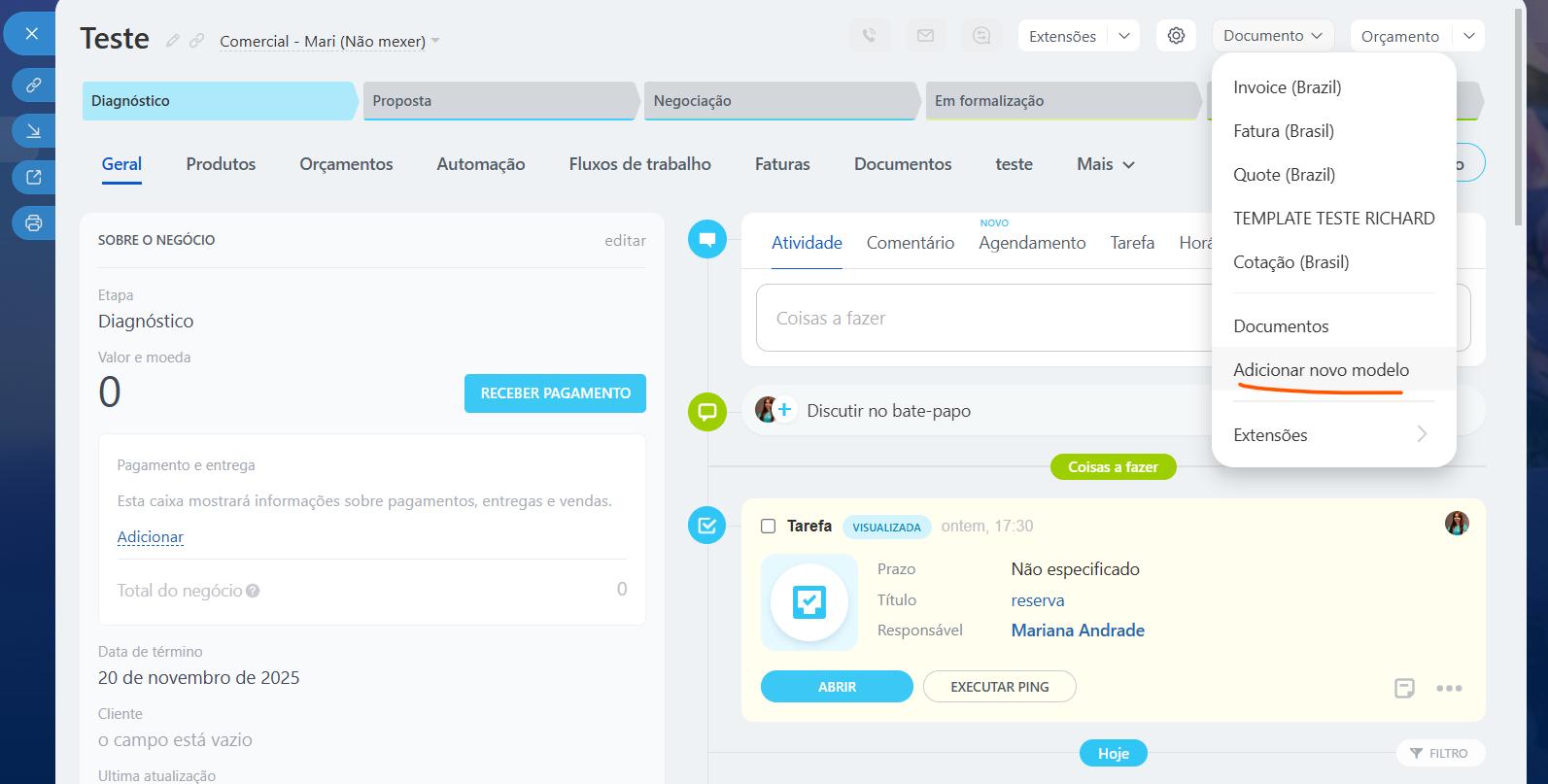Click the Coisas a fazer input field
This screenshot has height=784, width=1548.
(x=981, y=318)
